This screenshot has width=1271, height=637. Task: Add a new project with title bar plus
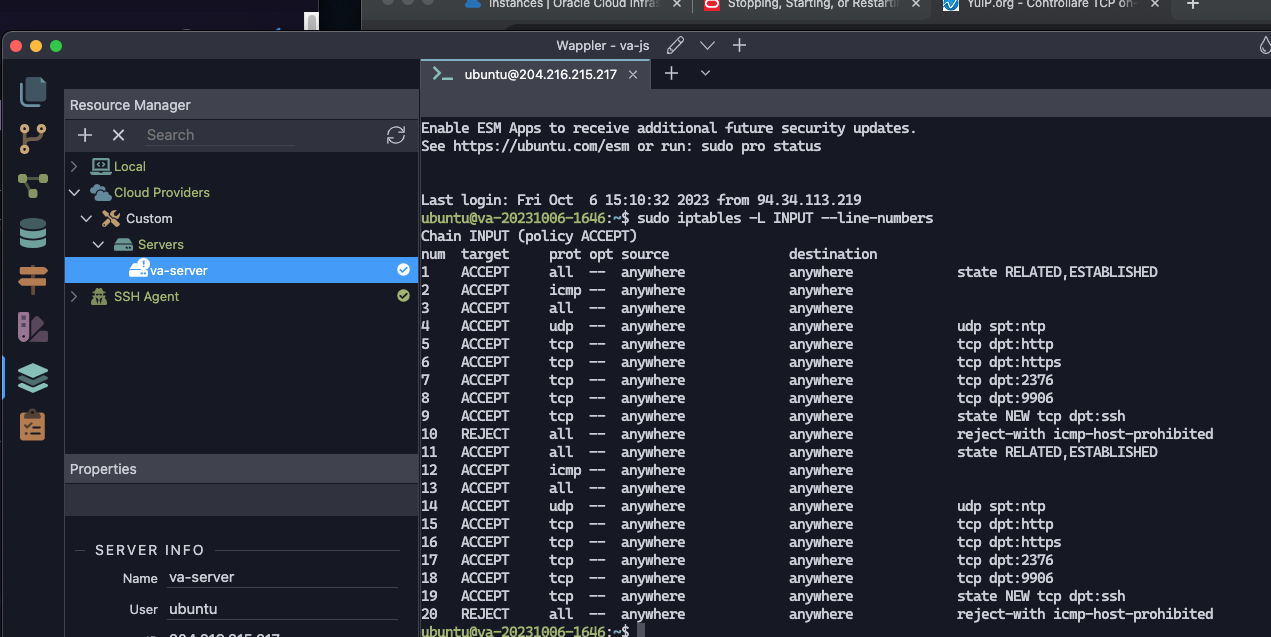739,45
